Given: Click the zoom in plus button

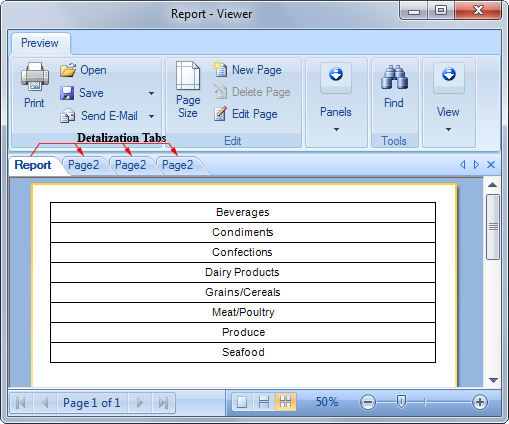Looking at the screenshot, I should click(480, 402).
